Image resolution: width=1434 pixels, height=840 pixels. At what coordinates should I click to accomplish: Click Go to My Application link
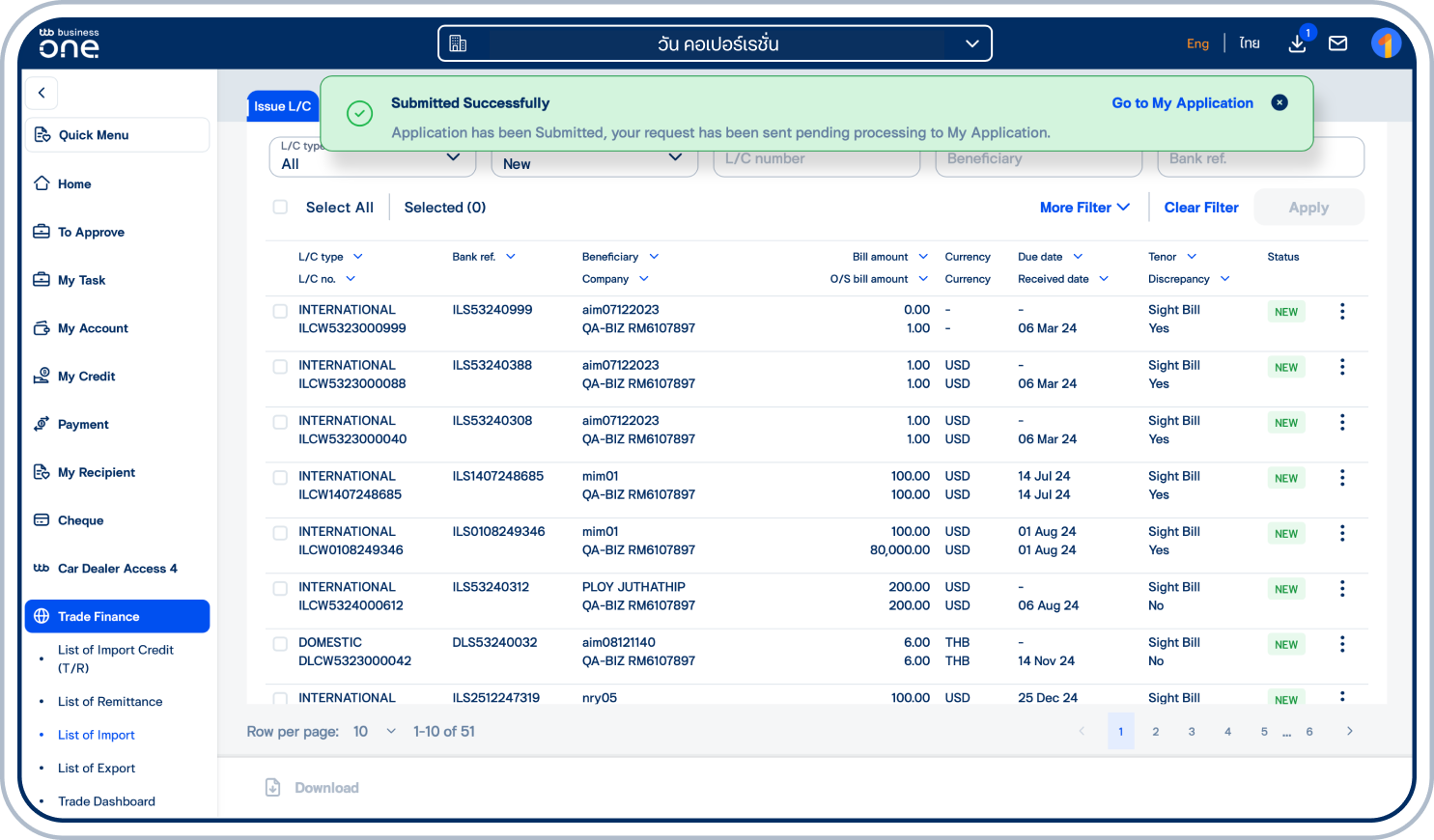pos(1182,103)
